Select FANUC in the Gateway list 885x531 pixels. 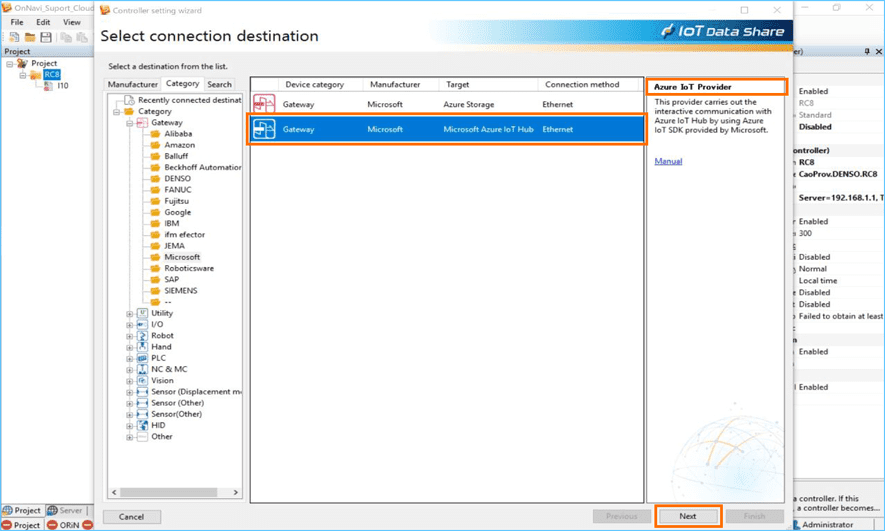178,190
